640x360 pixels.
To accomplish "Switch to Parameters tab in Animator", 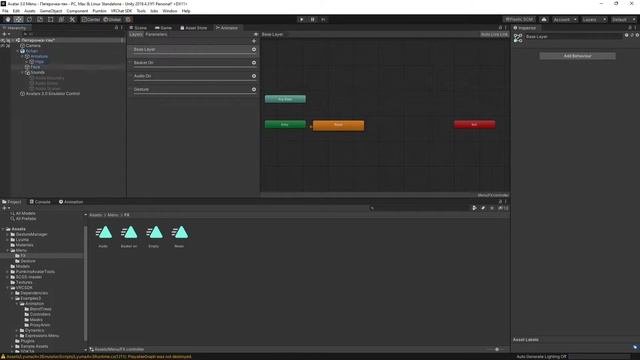I will click(156, 34).
